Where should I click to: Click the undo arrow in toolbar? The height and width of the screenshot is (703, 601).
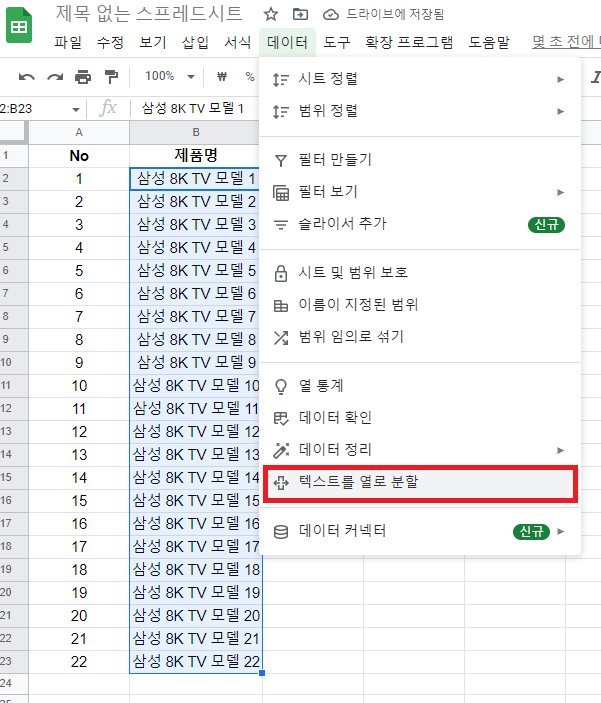coord(26,77)
